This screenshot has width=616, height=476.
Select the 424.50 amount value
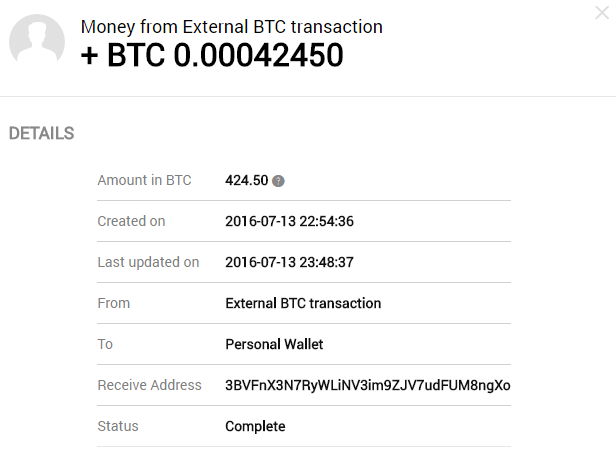[x=246, y=180]
